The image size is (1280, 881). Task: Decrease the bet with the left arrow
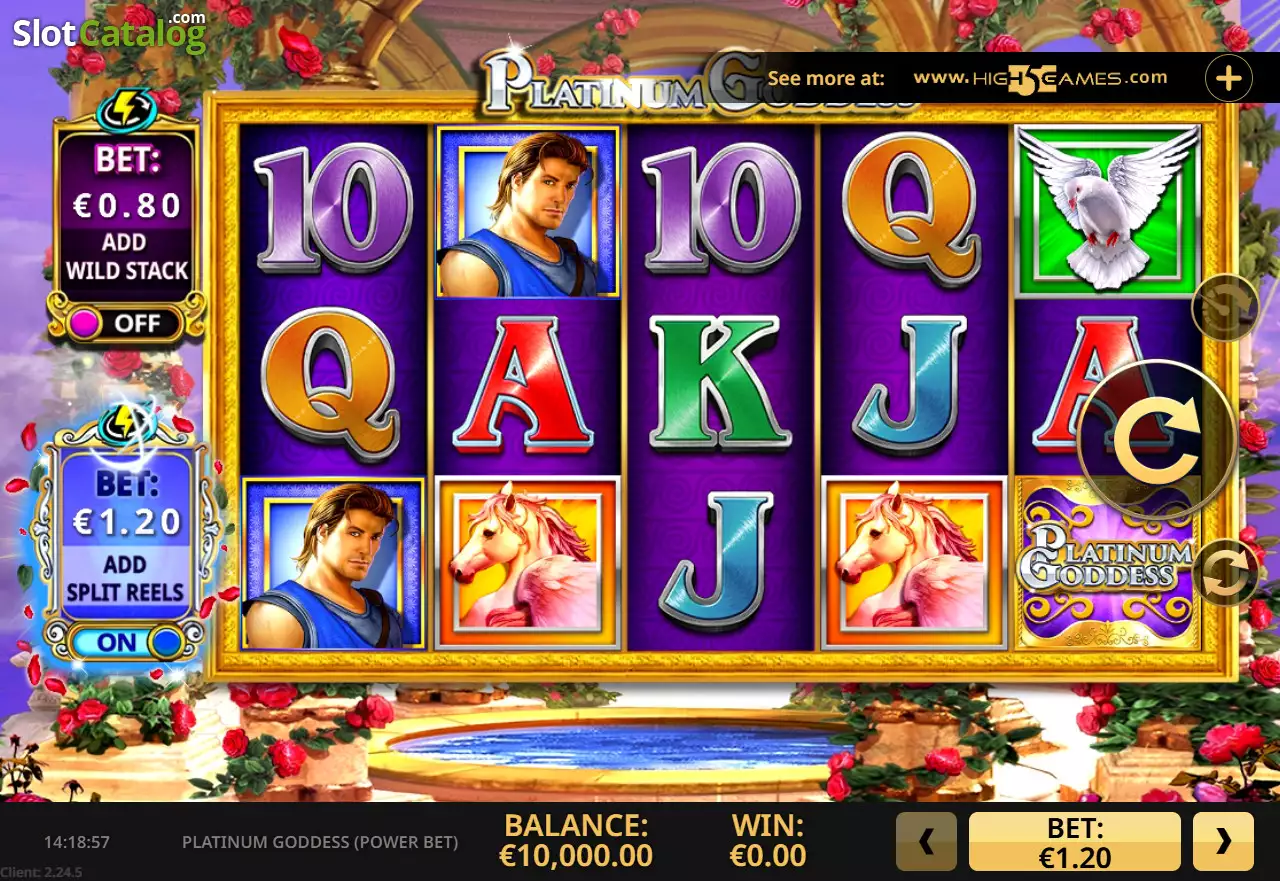926,842
